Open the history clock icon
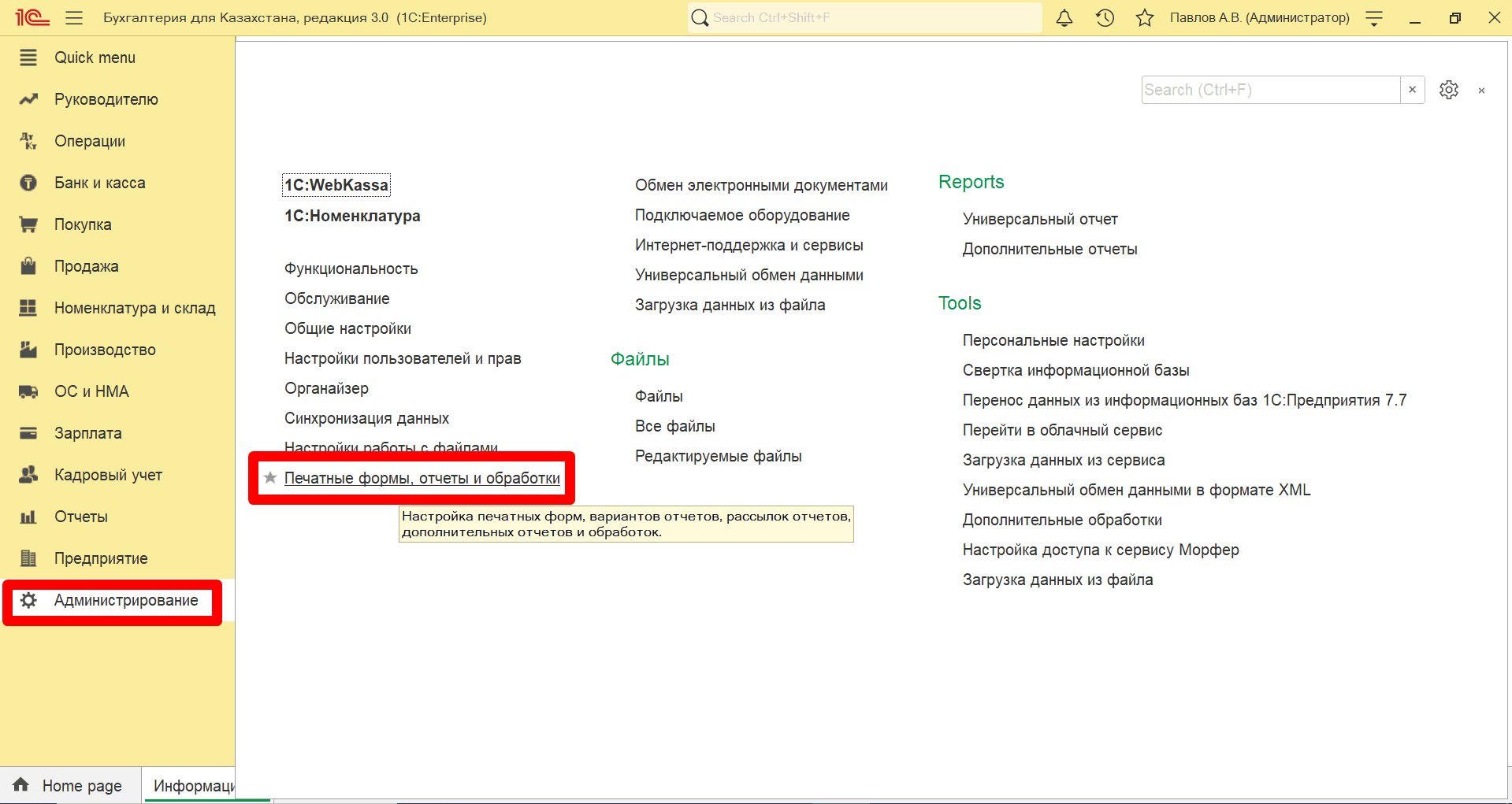 click(x=1105, y=17)
